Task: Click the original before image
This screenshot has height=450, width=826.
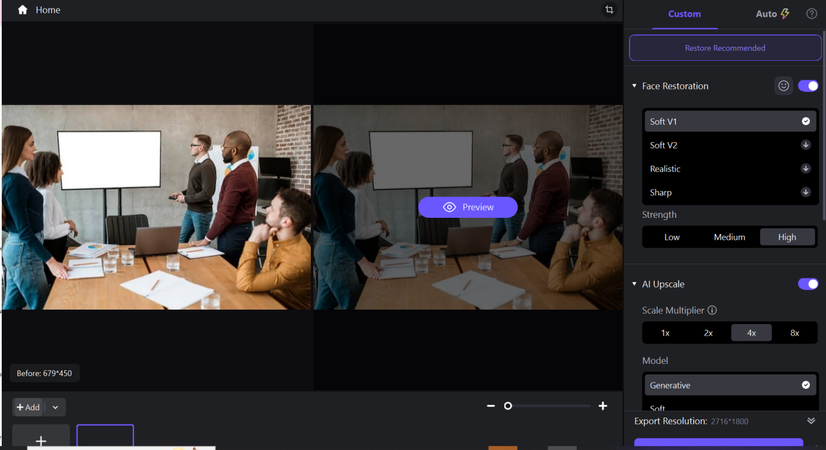Action: click(x=156, y=207)
